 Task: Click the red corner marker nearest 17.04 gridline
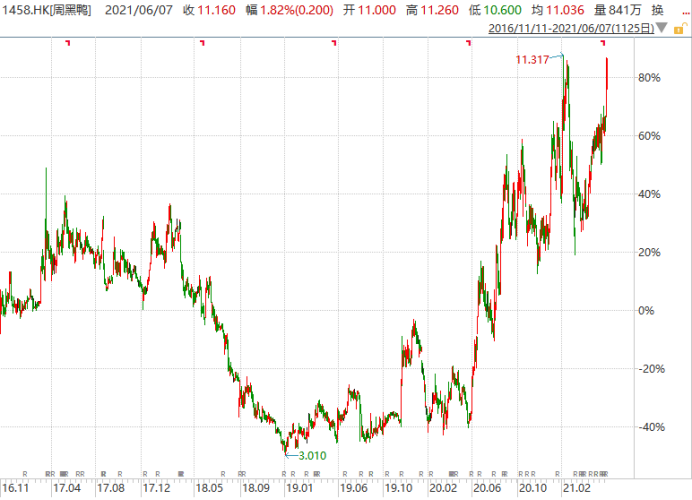click(68, 43)
